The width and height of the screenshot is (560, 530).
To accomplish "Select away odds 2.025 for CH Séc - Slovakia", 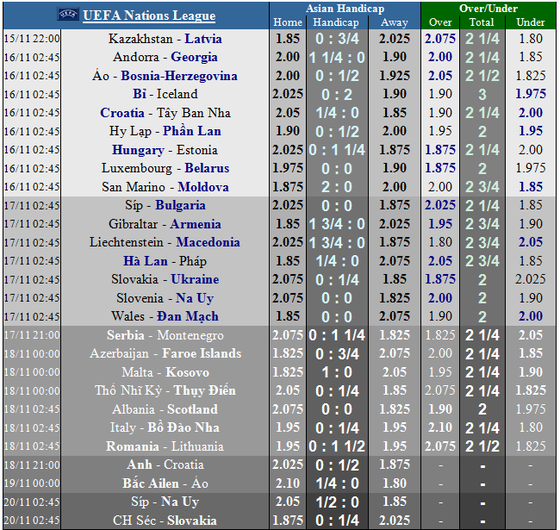I will [394, 520].
